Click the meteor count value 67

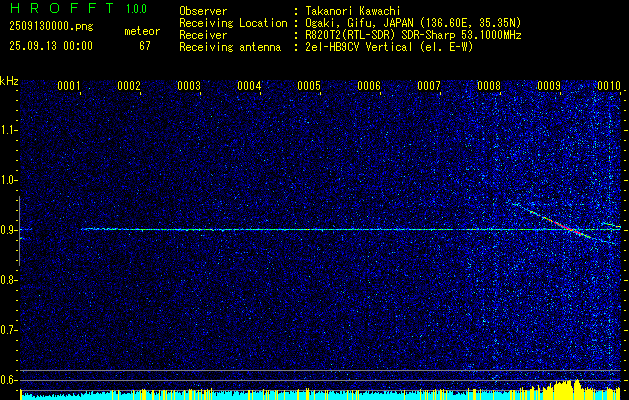click(145, 46)
